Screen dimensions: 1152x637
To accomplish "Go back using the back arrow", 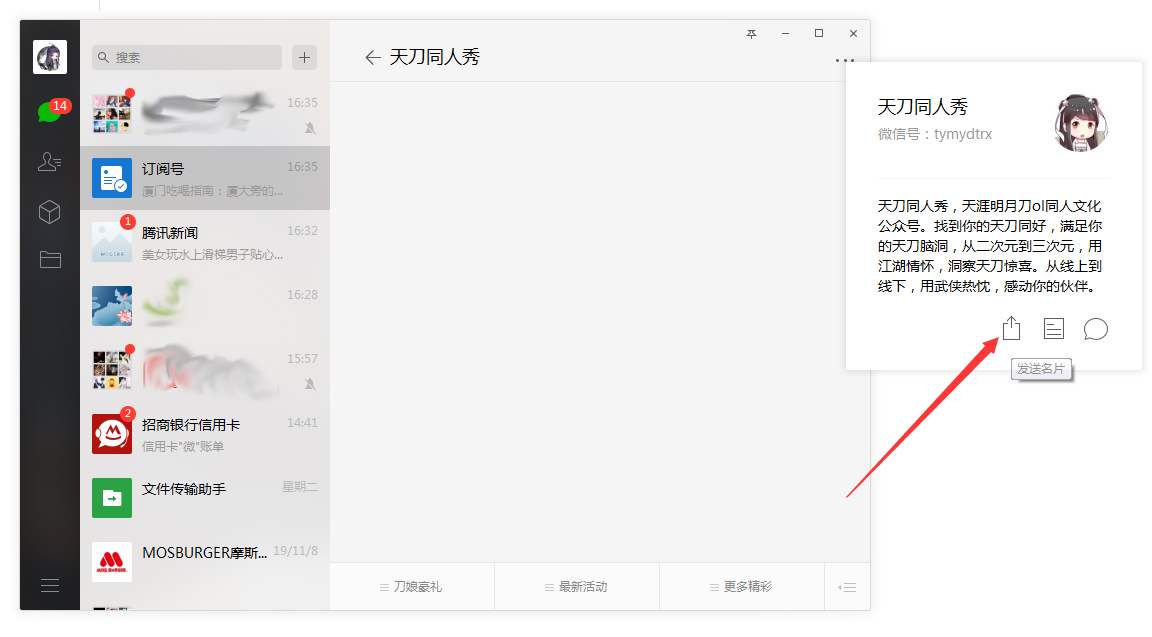I will pyautogui.click(x=372, y=57).
